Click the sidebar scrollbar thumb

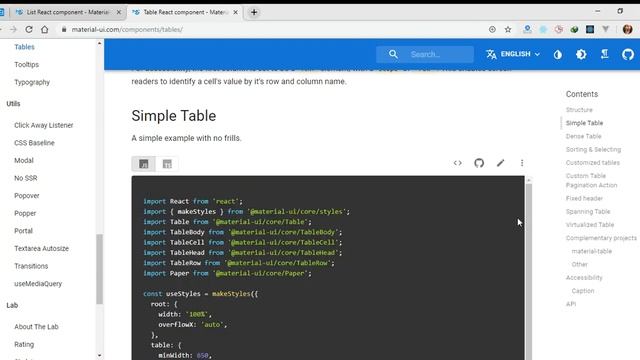pos(99,269)
